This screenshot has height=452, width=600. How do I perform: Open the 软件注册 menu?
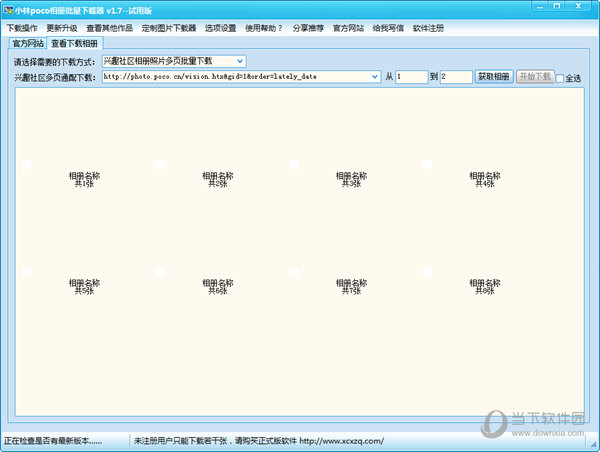428,28
